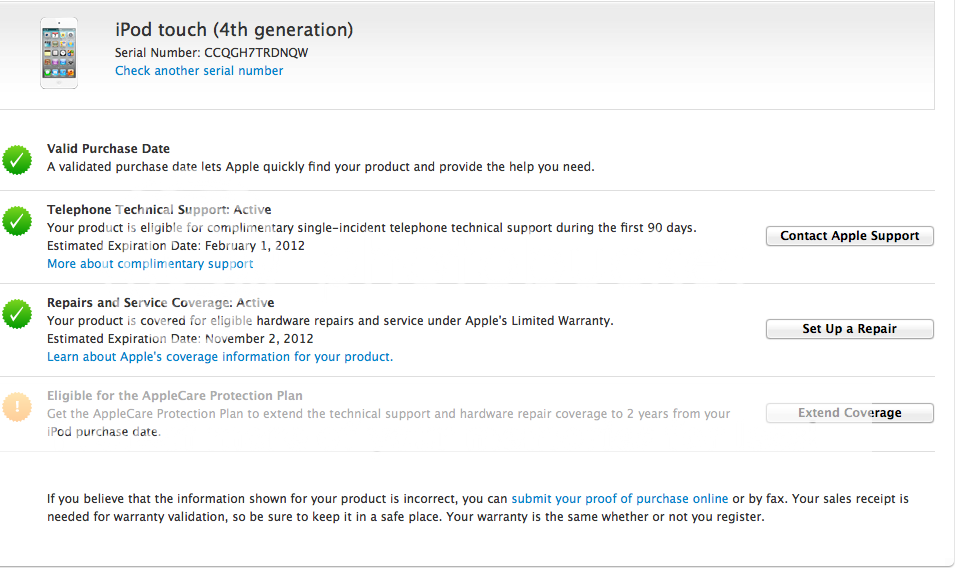Click green checkmark for Repairs and Service Coverage

17,314
